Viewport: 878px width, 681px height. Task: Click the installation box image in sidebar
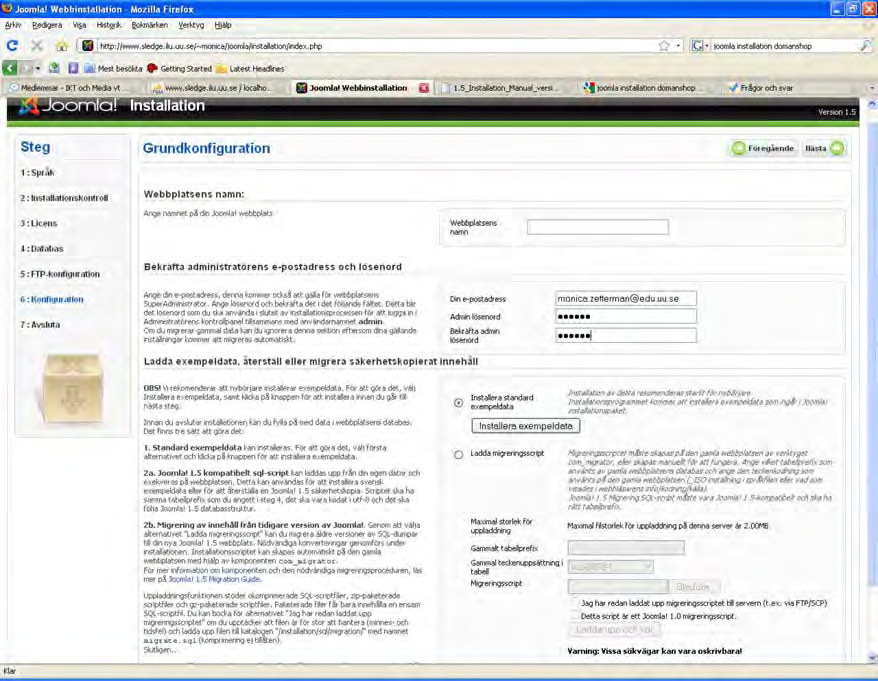coord(72,388)
